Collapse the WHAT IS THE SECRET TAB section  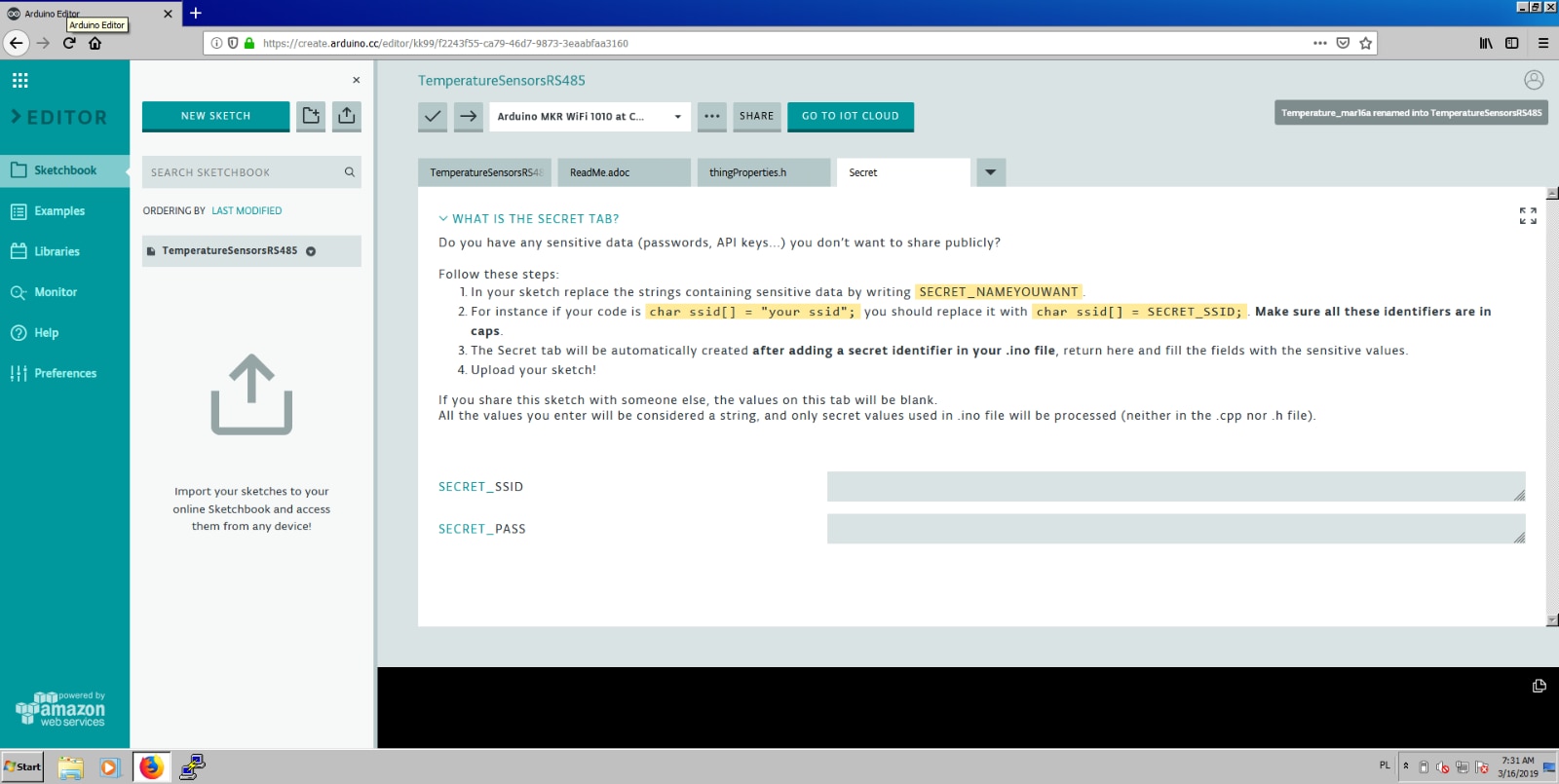(529, 219)
